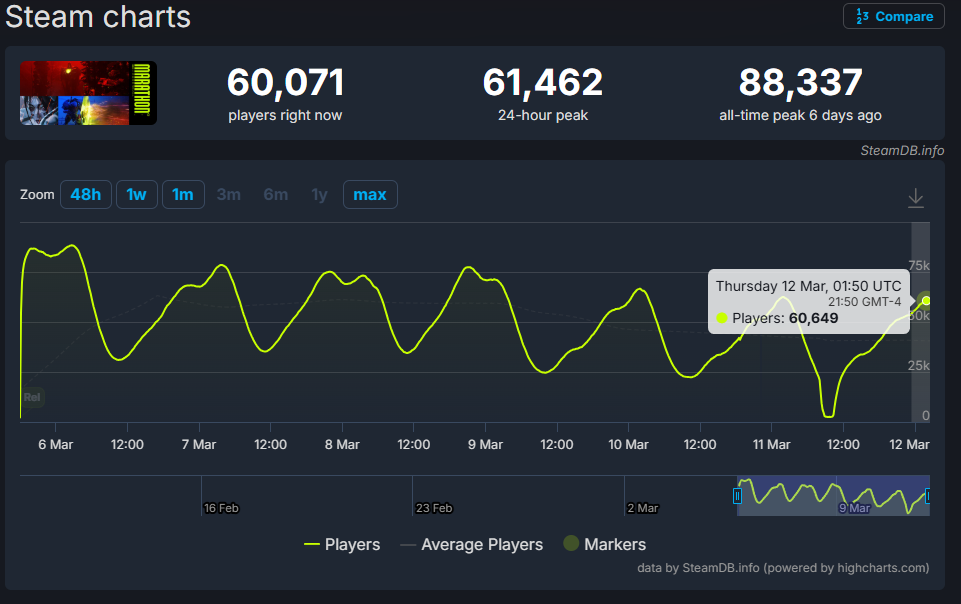Click the '24-hour peak' caption
The height and width of the screenshot is (604, 961).
click(x=543, y=115)
